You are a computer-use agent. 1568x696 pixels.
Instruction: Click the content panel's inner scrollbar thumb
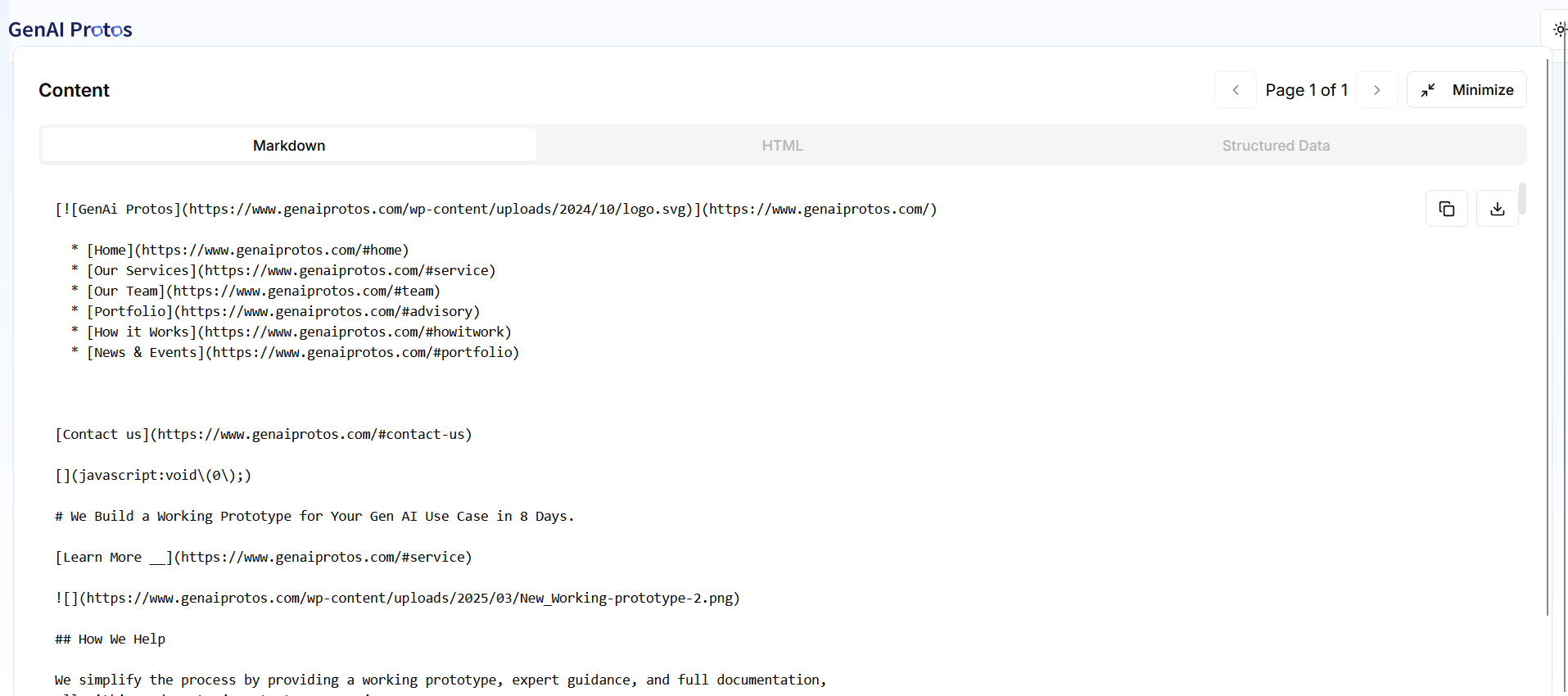pos(1522,198)
